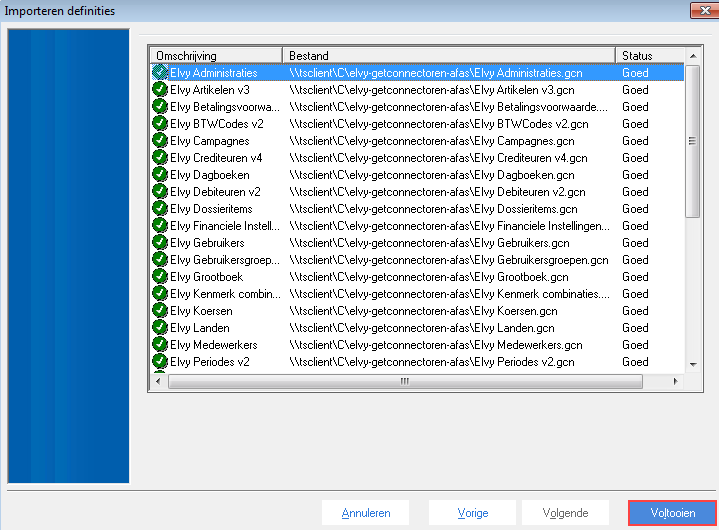
Task: Finish the import with Voltooien
Action: [672, 513]
